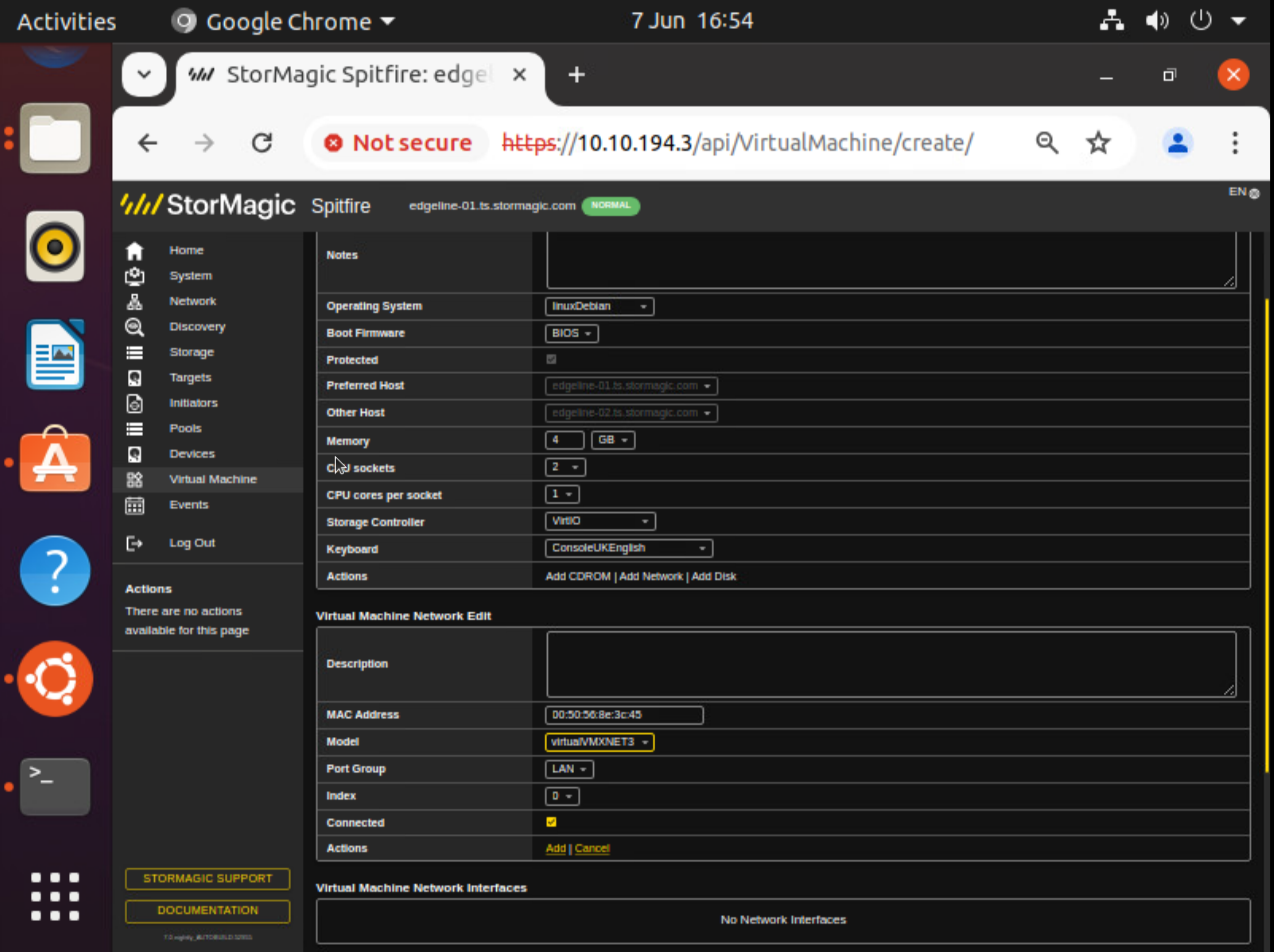
Task: Click the Storage icon in sidebar
Action: pos(134,352)
